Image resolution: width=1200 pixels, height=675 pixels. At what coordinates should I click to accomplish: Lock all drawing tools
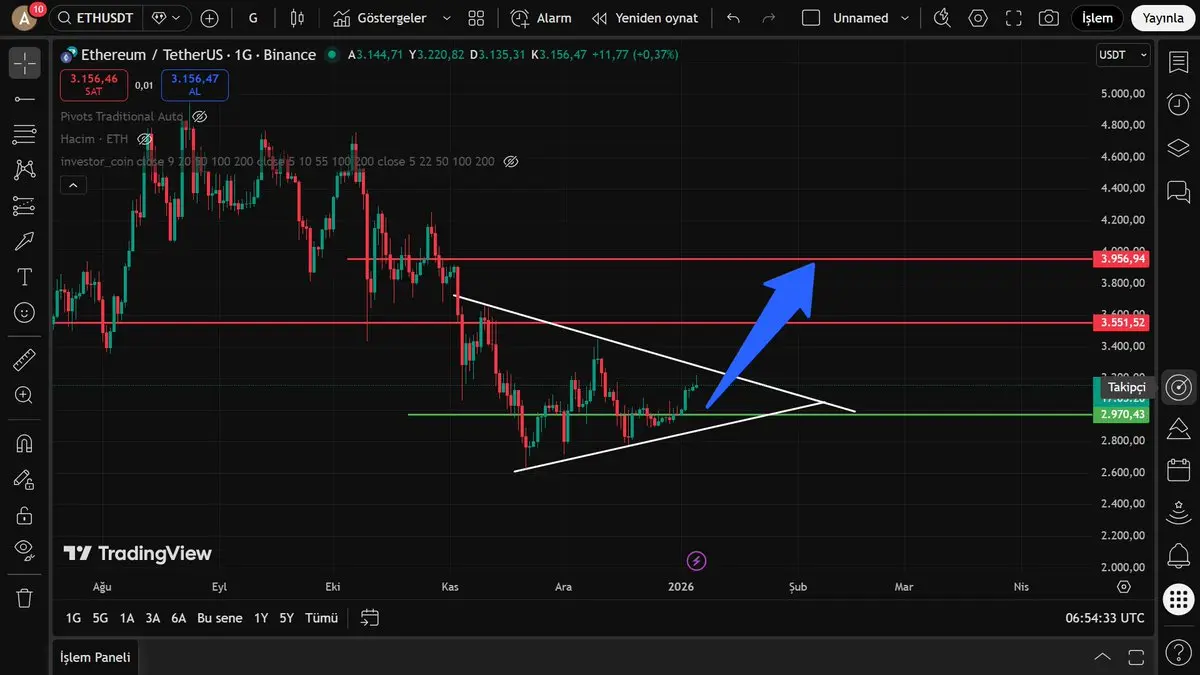24,515
